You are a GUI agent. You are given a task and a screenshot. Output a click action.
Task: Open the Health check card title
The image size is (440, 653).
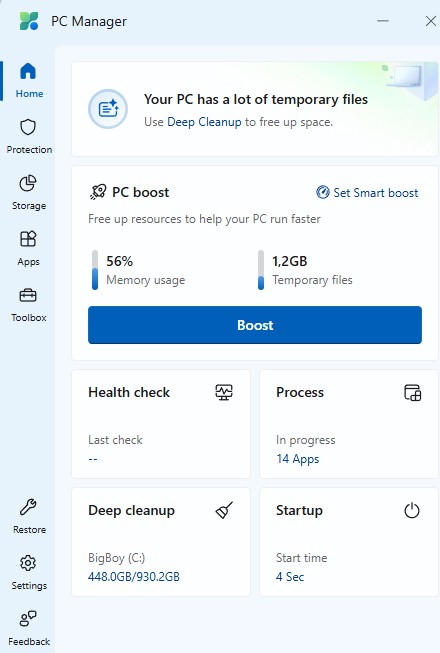click(129, 392)
